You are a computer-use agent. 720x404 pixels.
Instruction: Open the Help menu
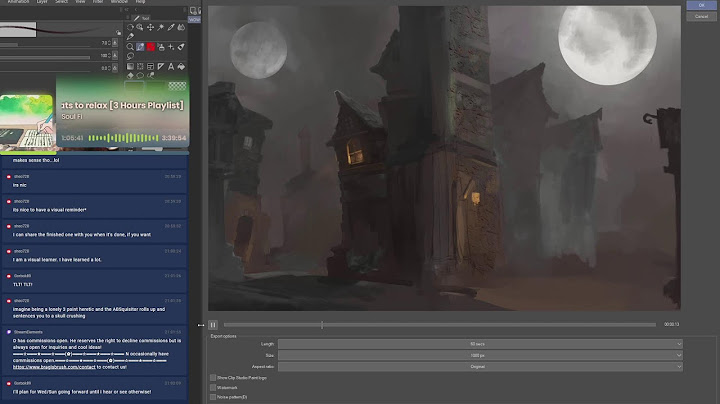[x=140, y=2]
